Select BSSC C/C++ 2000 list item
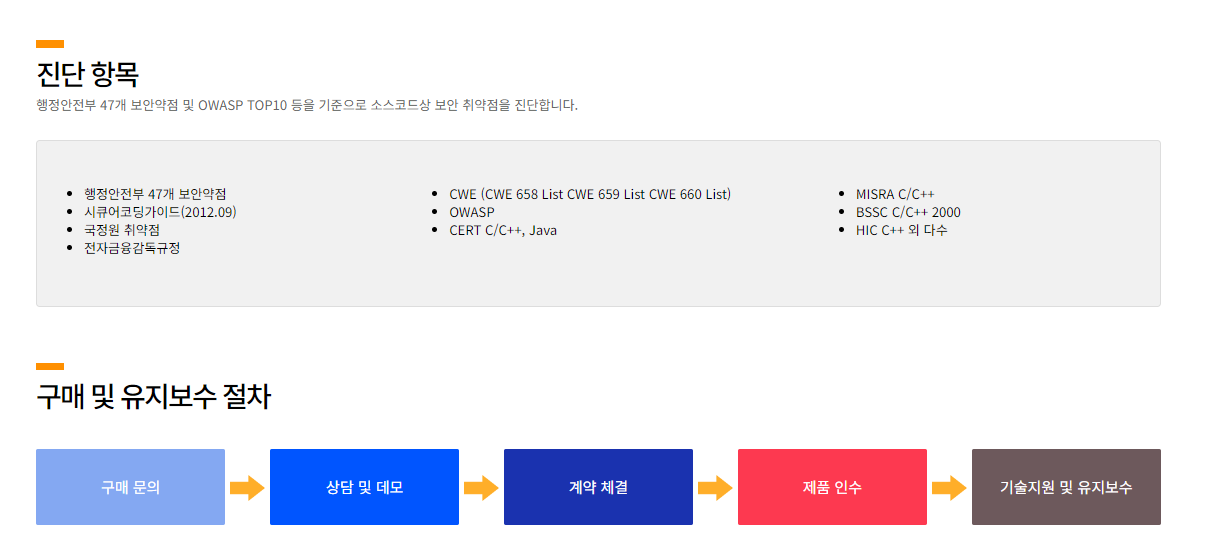This screenshot has height=556, width=1205. (908, 212)
